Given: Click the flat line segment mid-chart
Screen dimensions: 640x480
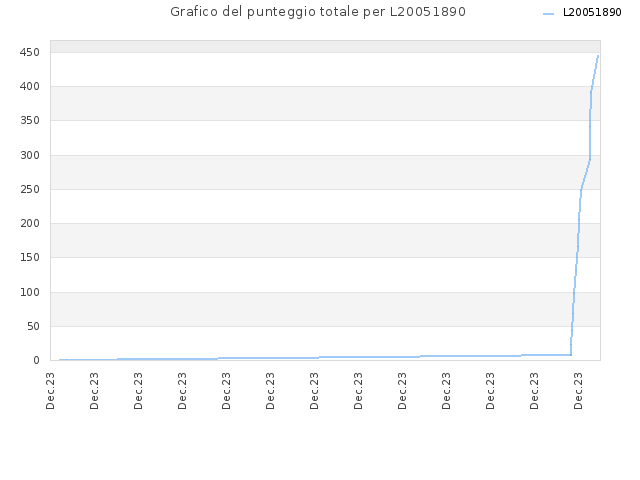Looking at the screenshot, I should coord(318,358).
